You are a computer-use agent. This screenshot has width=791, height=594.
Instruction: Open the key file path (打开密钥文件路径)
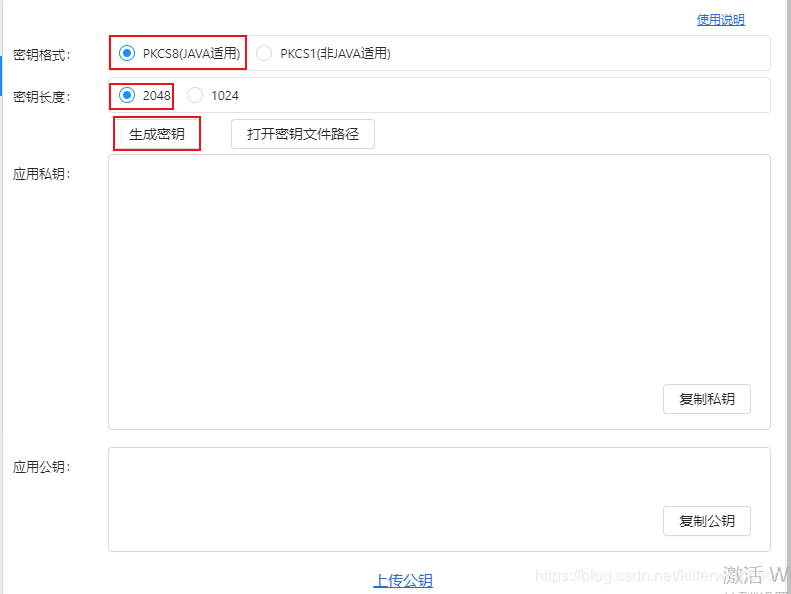point(302,134)
